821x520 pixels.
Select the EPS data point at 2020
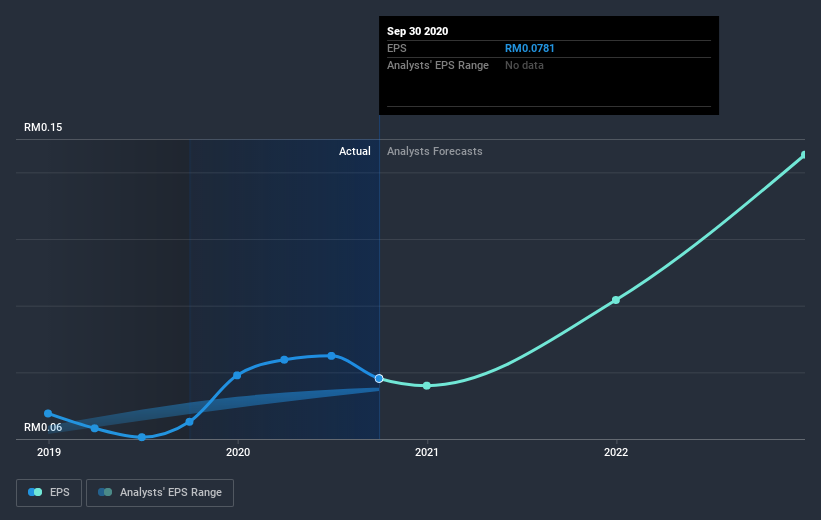click(x=237, y=375)
